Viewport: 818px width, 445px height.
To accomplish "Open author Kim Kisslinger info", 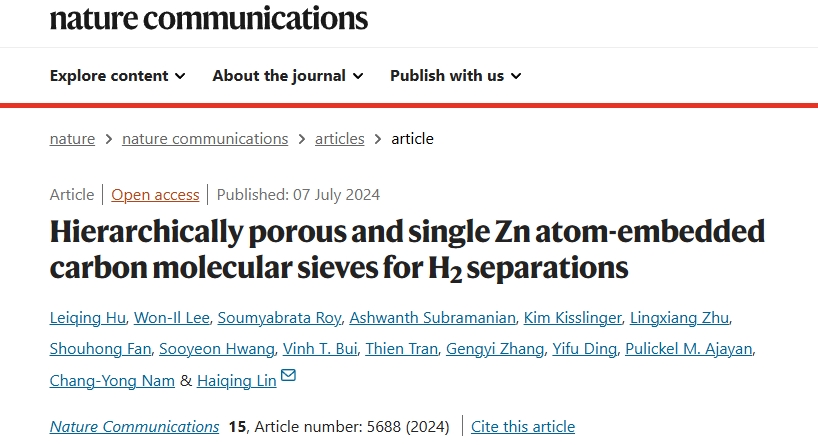I will pos(572,317).
